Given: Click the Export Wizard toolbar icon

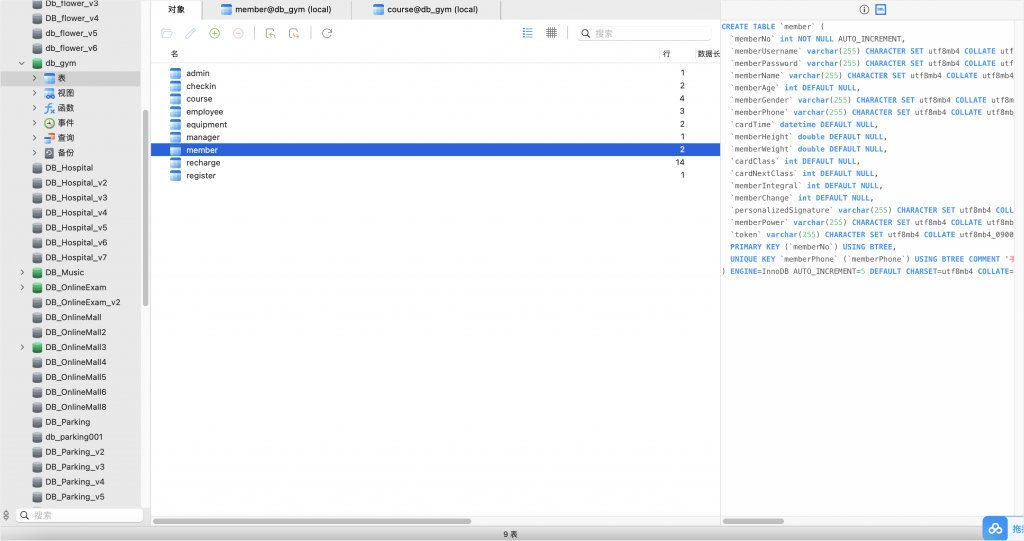Looking at the screenshot, I should click(x=294, y=33).
